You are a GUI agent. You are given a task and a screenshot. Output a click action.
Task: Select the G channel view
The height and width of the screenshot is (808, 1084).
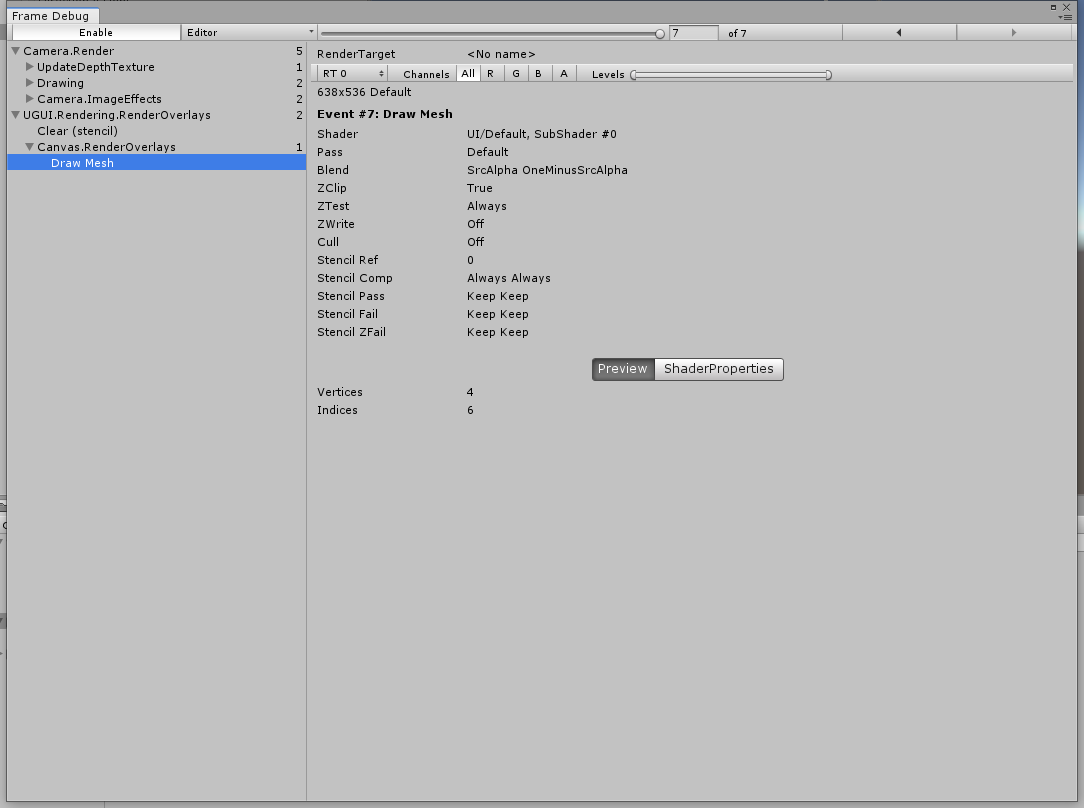(515, 73)
